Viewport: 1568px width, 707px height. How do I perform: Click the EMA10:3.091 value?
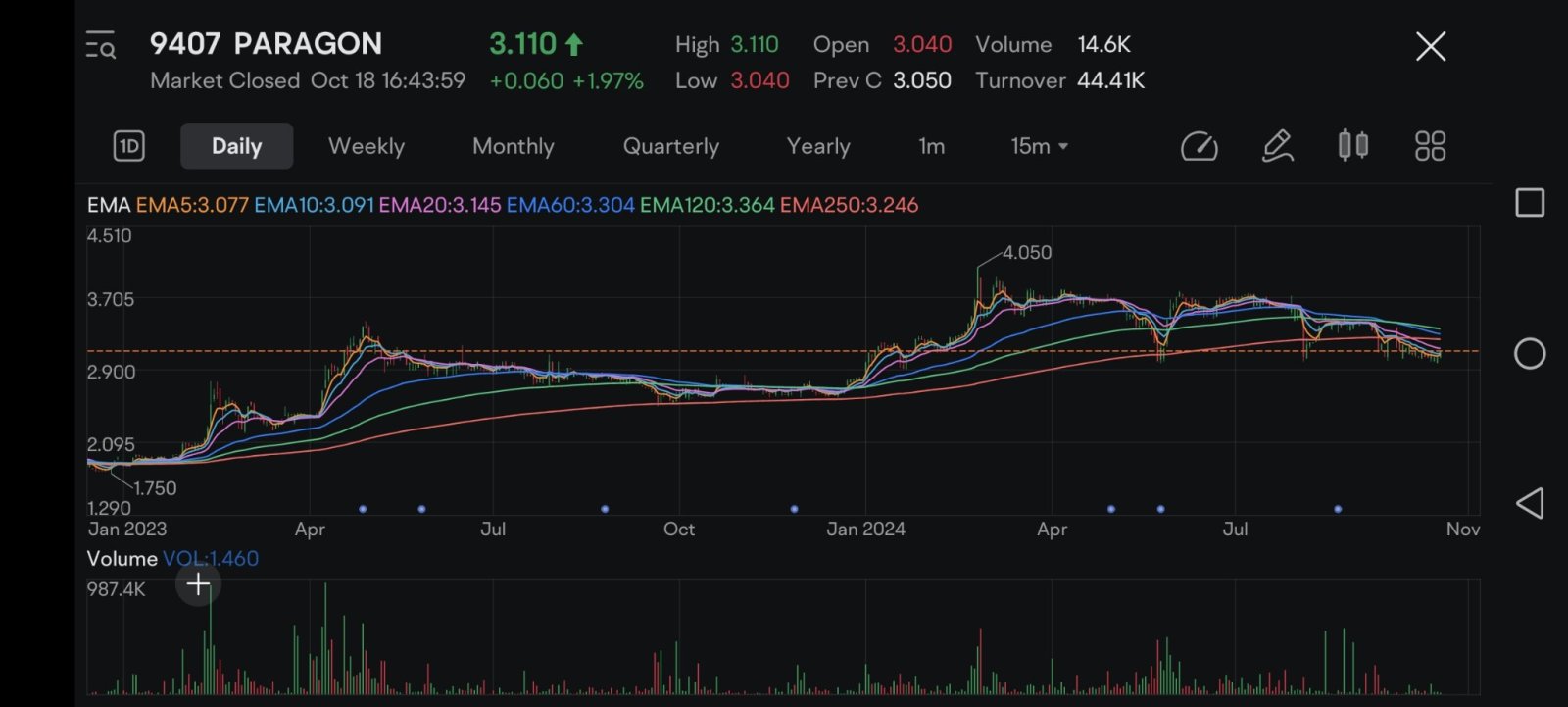314,205
